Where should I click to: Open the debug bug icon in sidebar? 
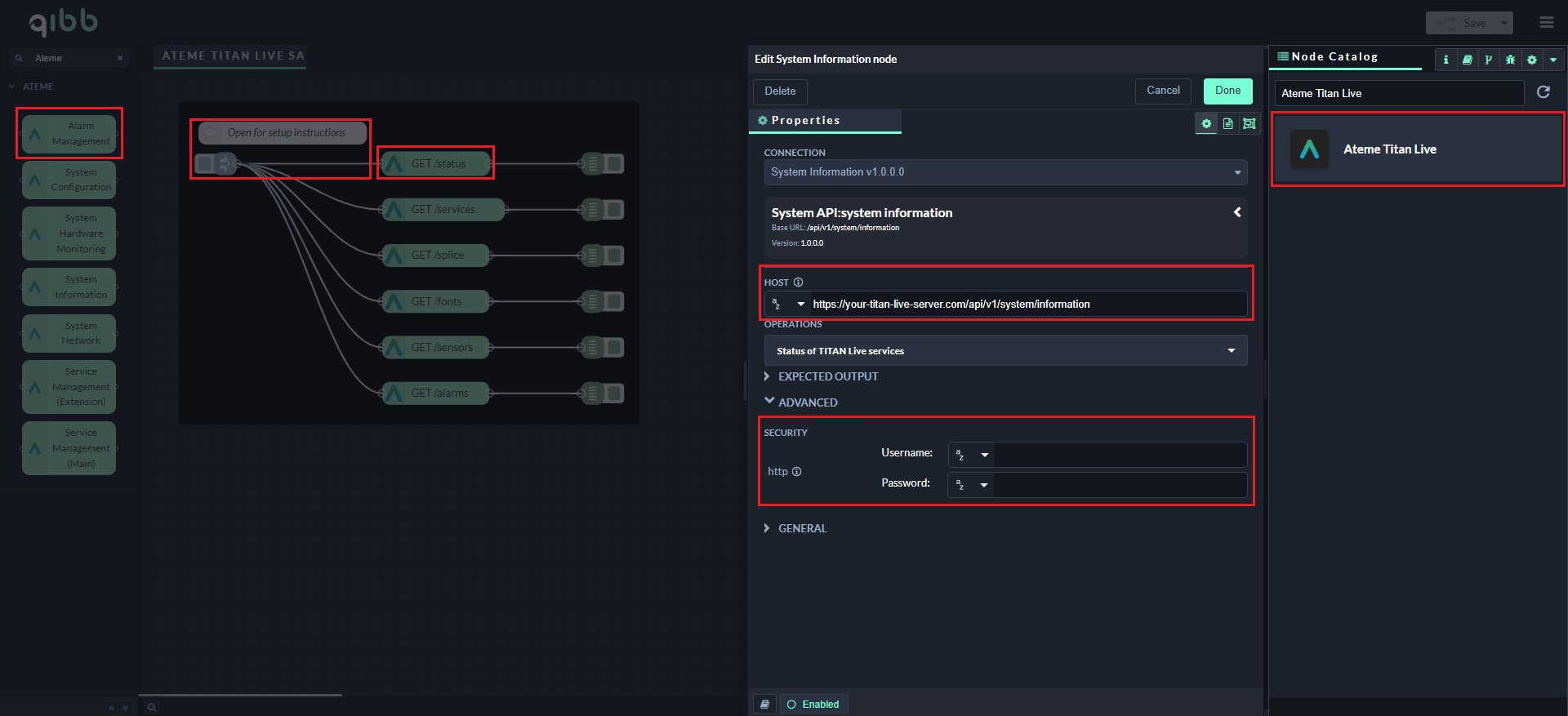tap(1510, 60)
